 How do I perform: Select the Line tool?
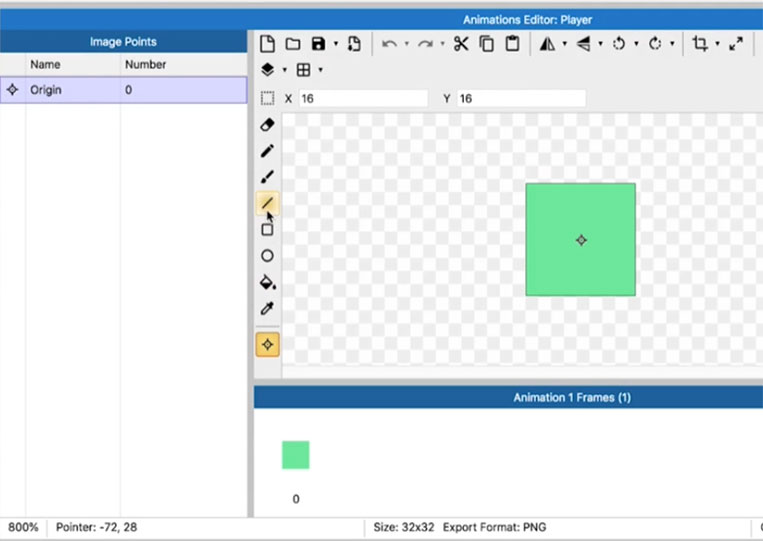click(x=267, y=203)
